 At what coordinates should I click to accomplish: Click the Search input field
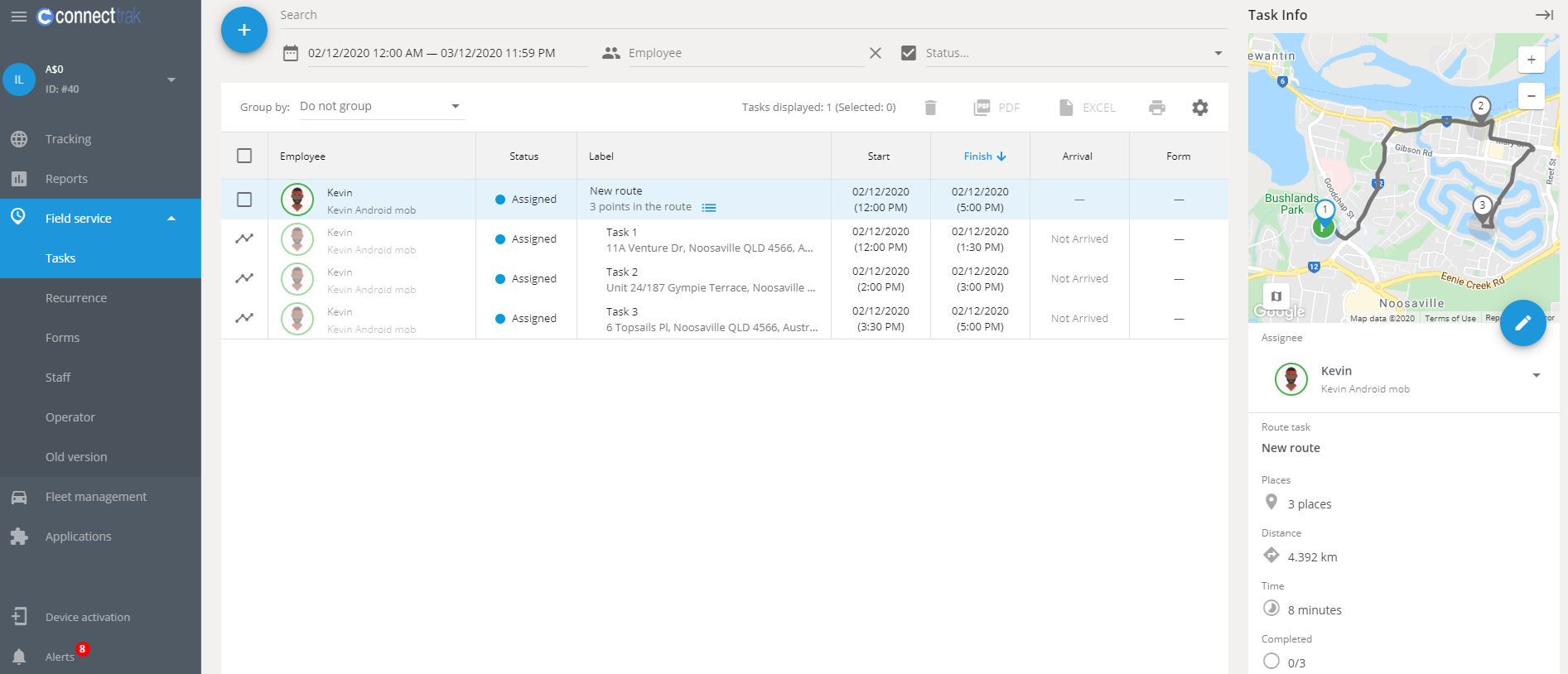point(745,15)
